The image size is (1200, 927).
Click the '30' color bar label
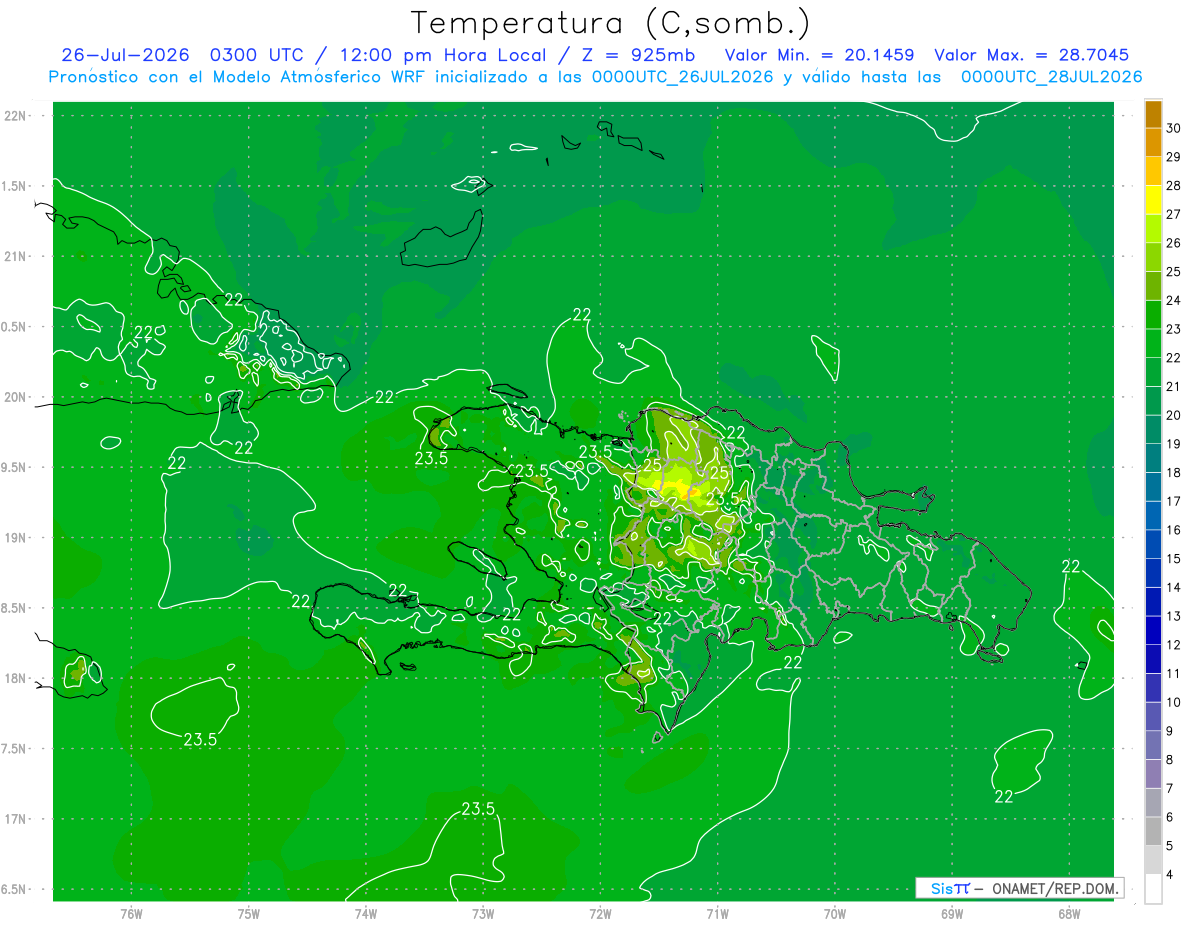coord(1174,128)
